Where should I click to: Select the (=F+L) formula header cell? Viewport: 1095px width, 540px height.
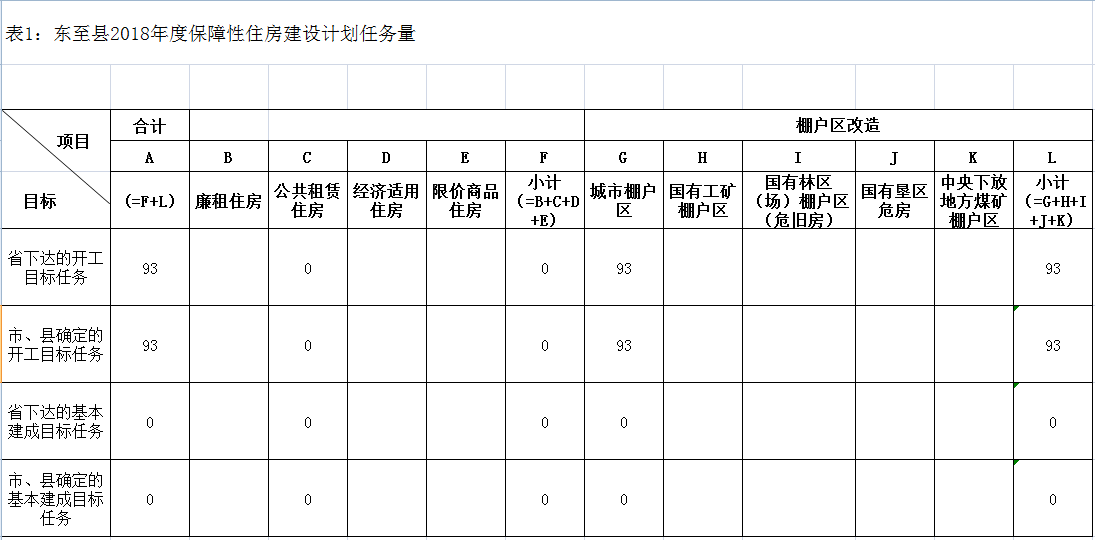[x=149, y=200]
